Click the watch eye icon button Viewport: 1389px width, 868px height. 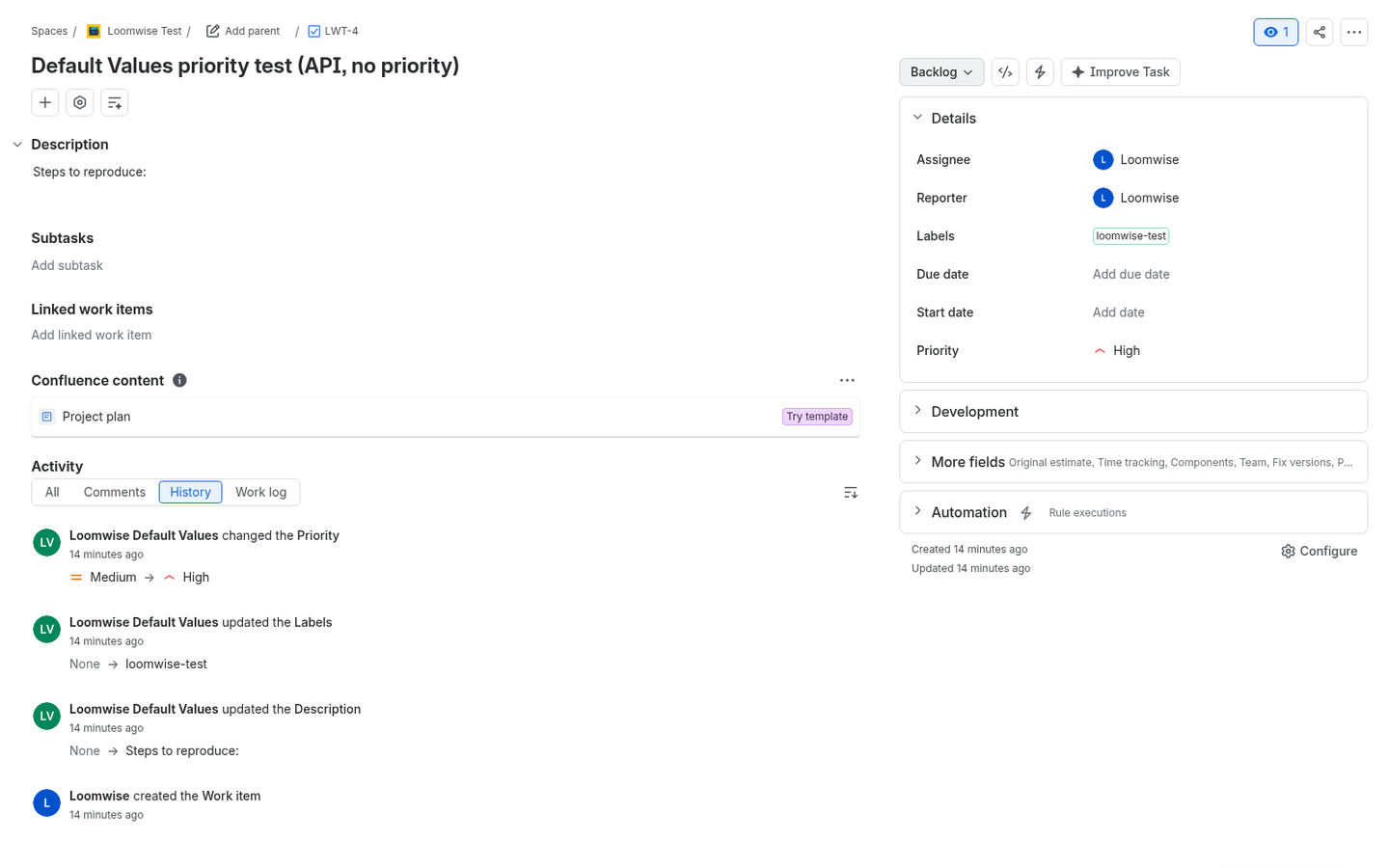(1275, 32)
